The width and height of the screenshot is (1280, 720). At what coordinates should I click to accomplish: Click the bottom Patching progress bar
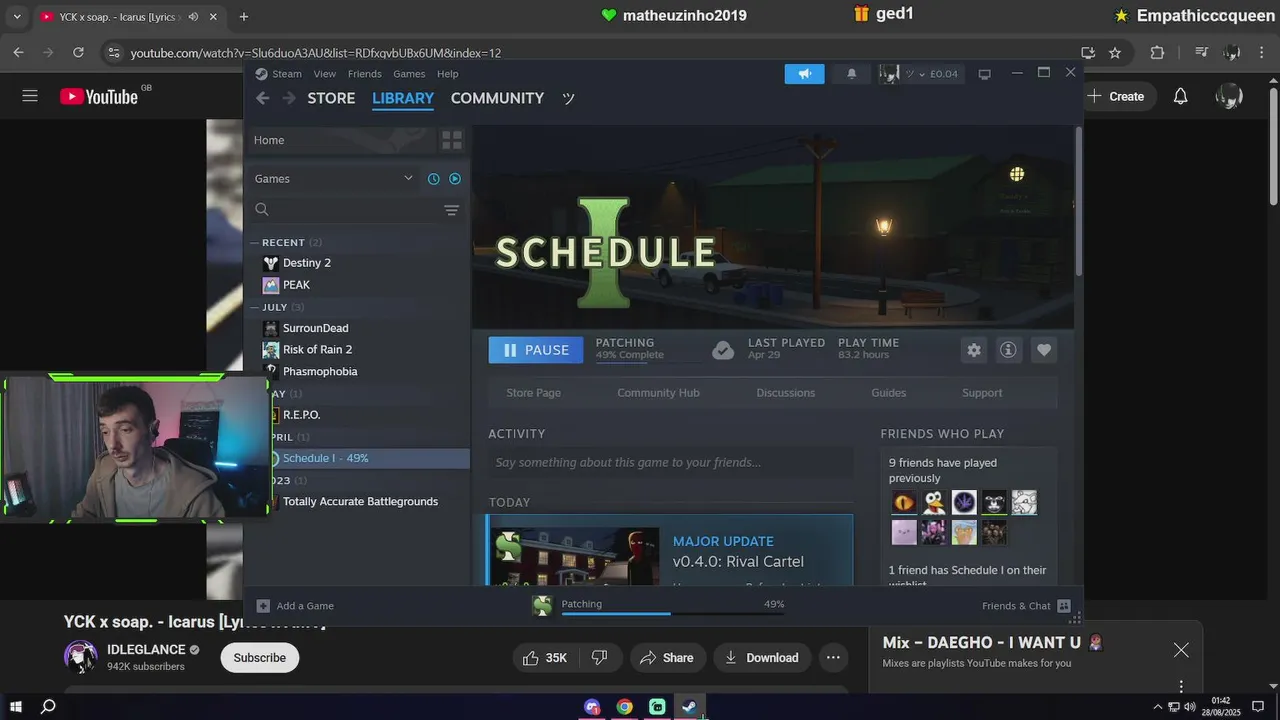point(672,613)
